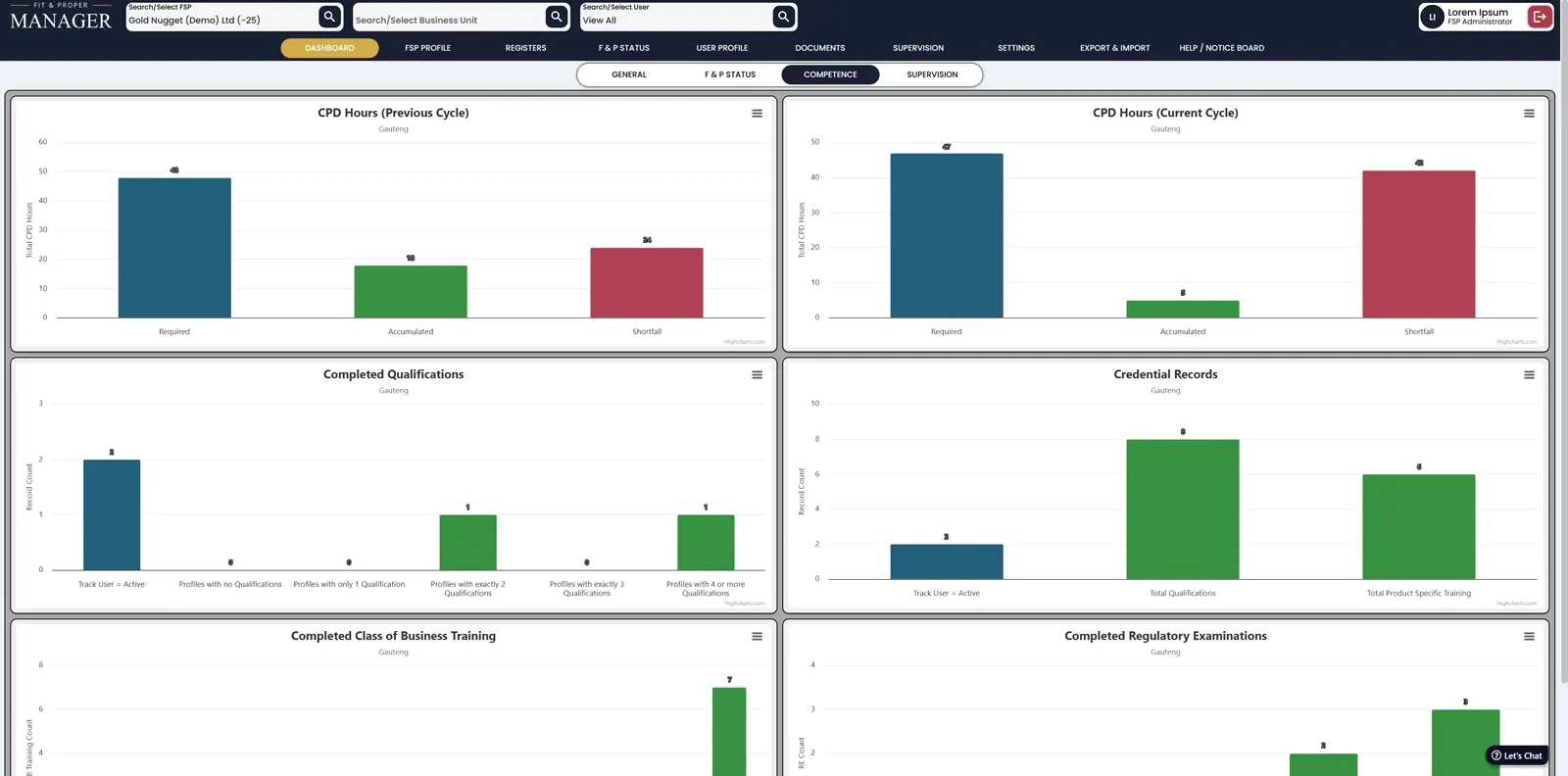Viewport: 1568px width, 776px height.
Task: Click the blue Required bar in Previous Cycle chart
Action: (x=174, y=248)
